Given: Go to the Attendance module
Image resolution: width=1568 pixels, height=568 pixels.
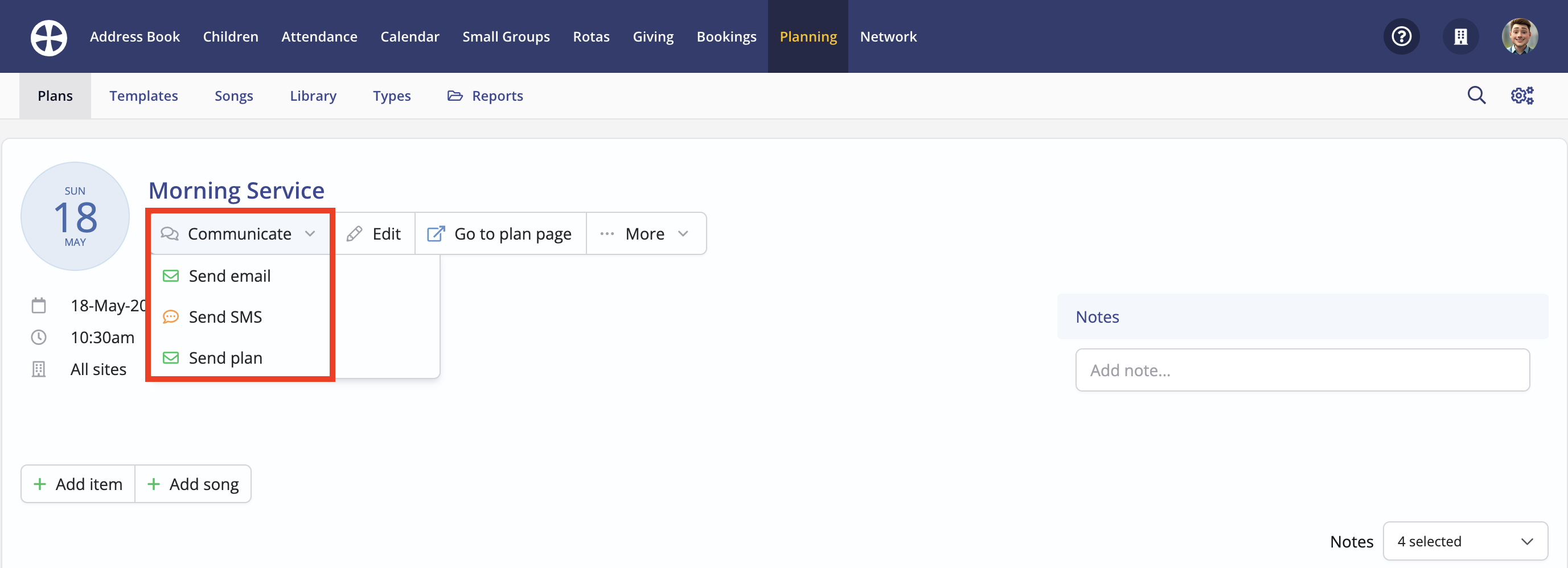Looking at the screenshot, I should tap(319, 36).
